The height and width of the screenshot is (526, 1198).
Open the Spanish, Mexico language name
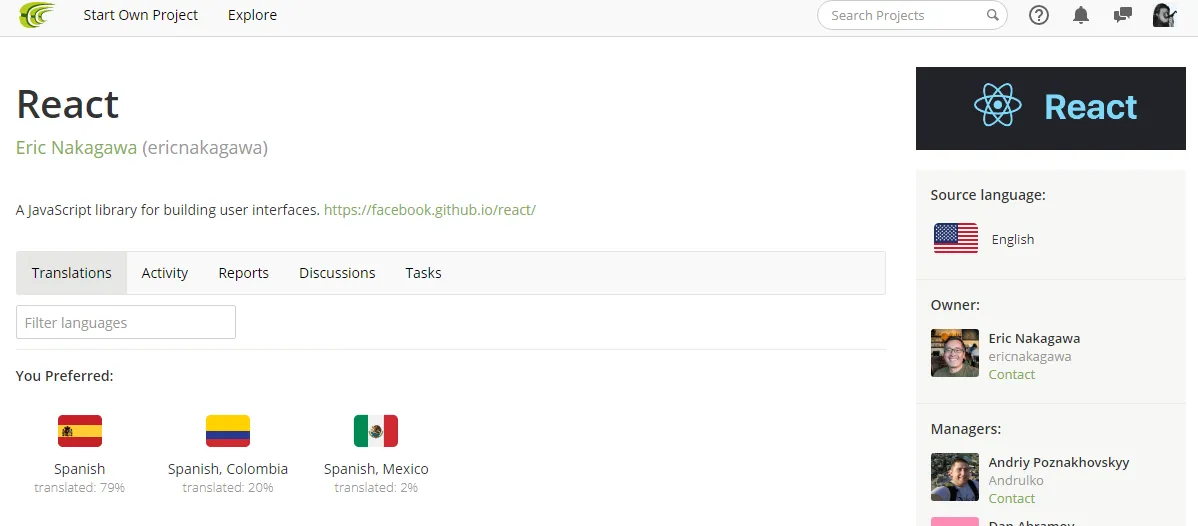[376, 469]
